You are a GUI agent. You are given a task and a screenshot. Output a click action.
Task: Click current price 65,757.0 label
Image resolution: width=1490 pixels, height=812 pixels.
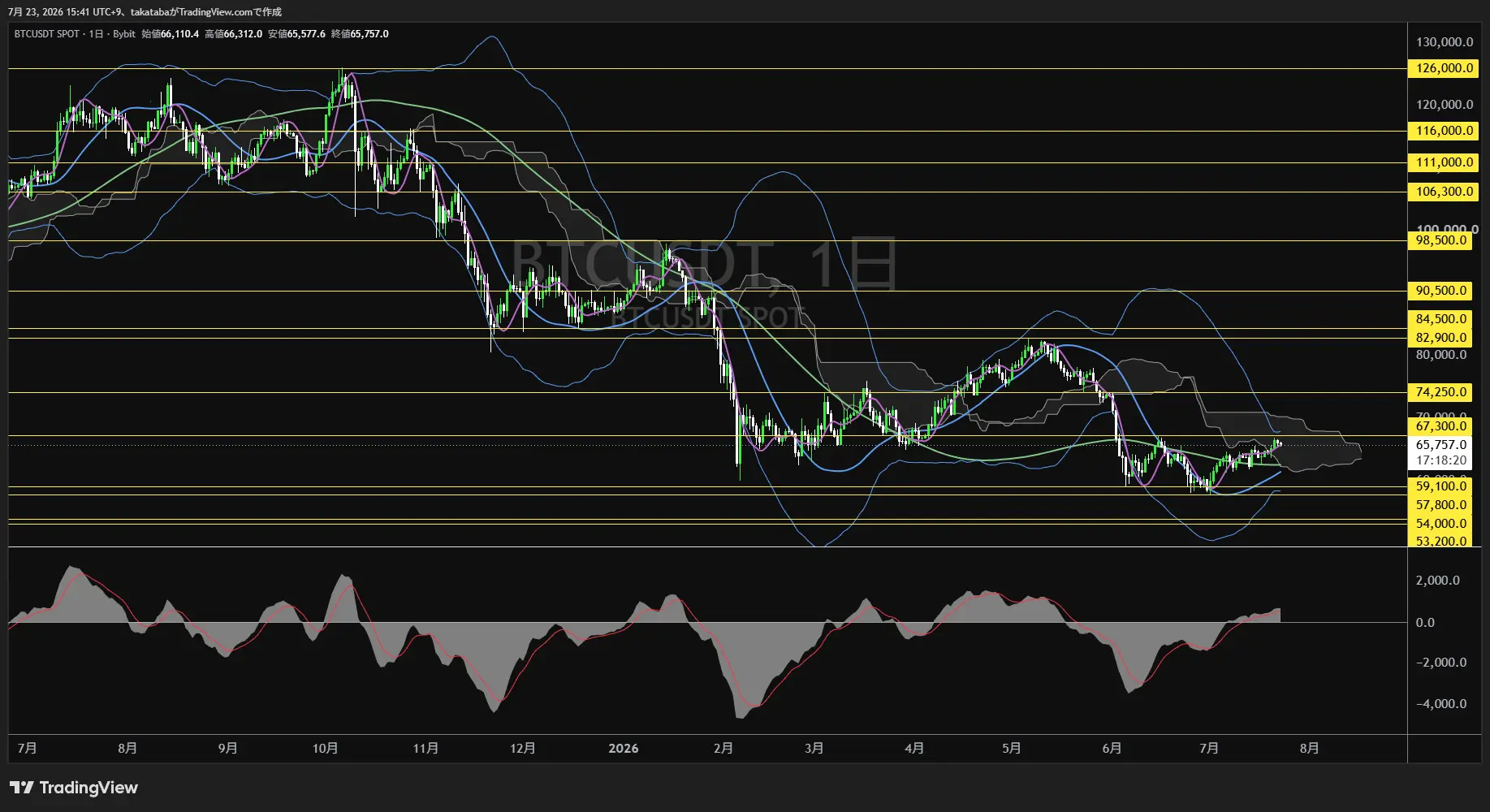(1440, 445)
